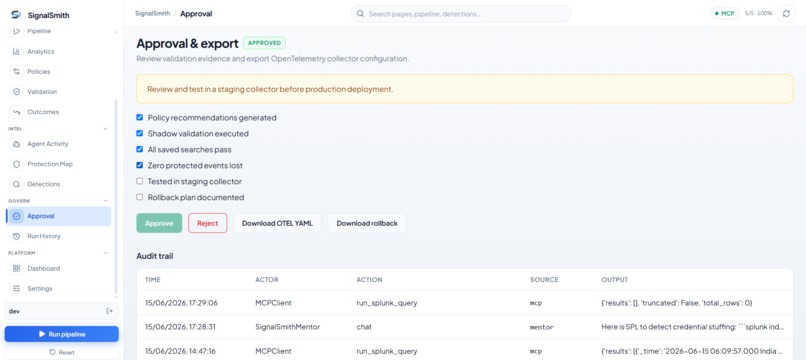Select the 17:29:06 audit trail row
Screen dimensions: 806x360
click(465, 303)
